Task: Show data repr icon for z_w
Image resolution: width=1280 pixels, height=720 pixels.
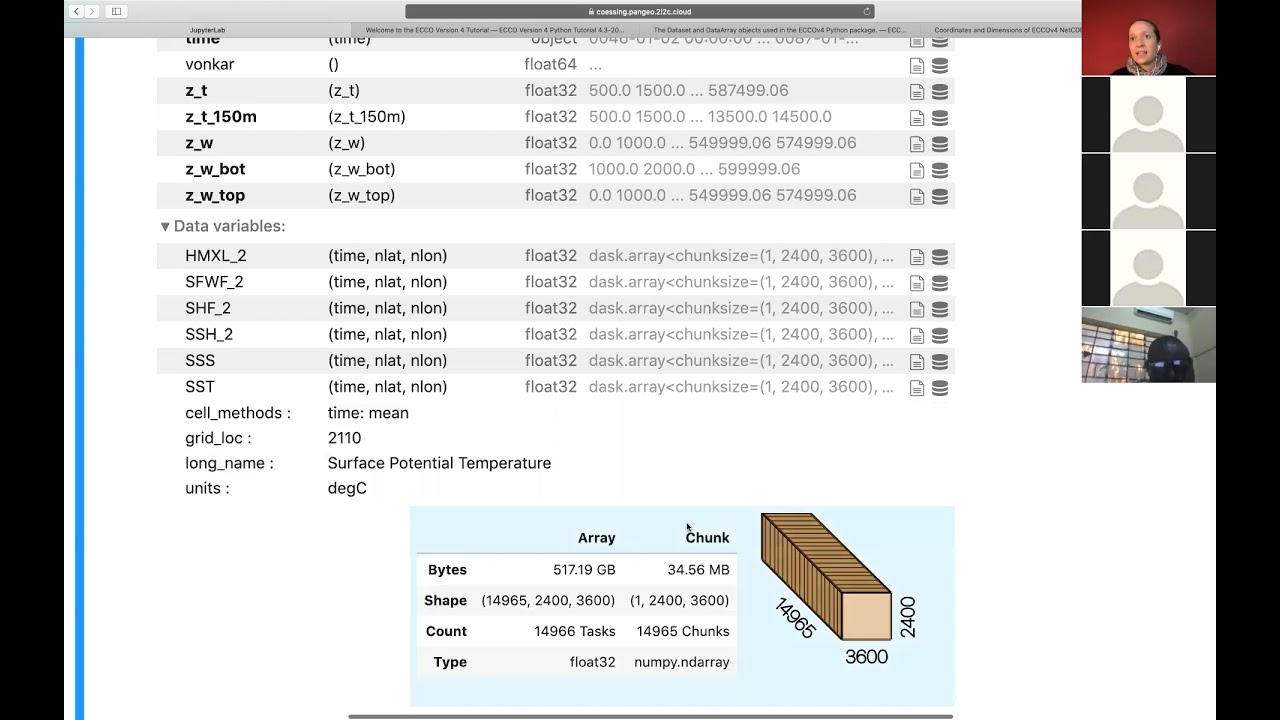Action: (x=940, y=144)
